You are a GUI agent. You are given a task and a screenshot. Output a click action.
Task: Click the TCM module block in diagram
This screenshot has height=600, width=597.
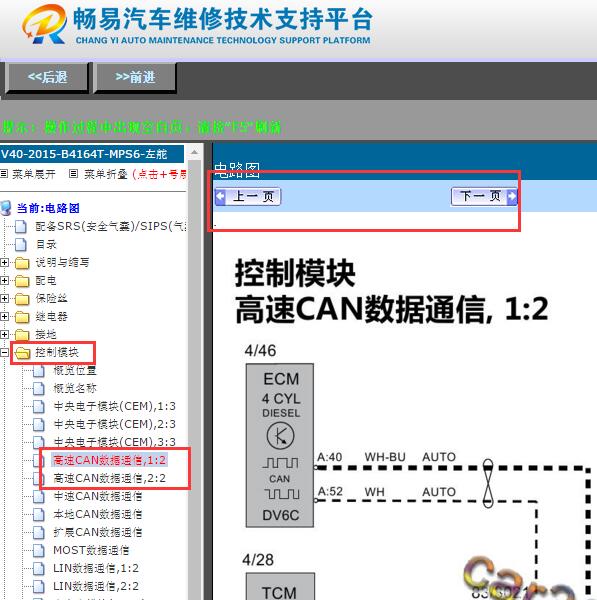(280, 586)
